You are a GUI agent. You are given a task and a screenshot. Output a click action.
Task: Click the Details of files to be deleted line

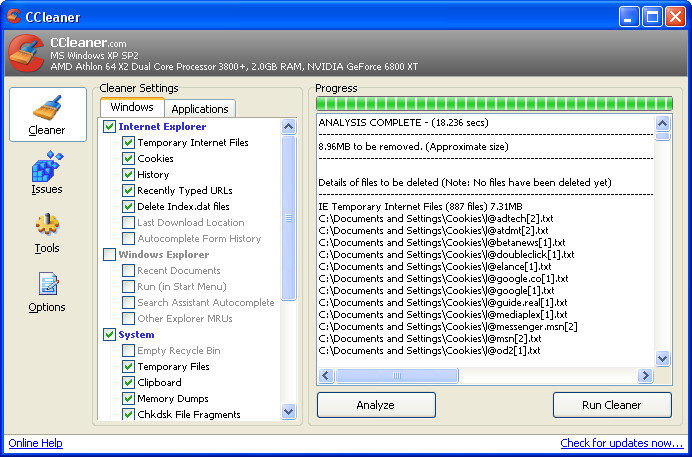(465, 183)
